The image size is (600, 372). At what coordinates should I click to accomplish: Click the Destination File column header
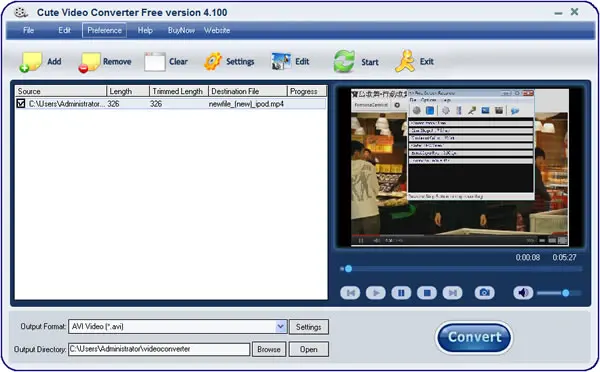pos(248,91)
